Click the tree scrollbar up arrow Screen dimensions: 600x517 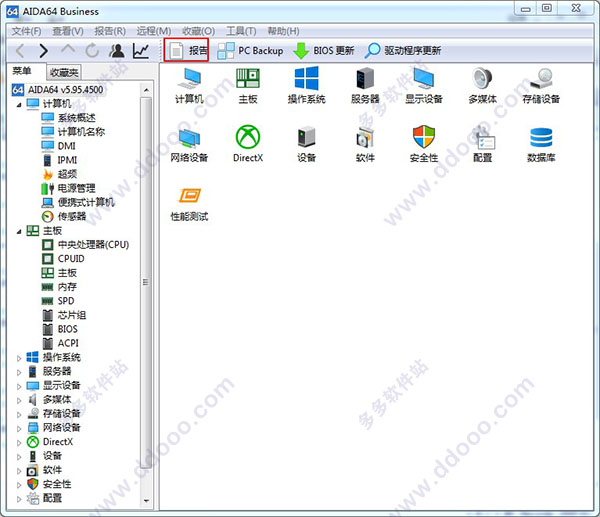point(146,90)
